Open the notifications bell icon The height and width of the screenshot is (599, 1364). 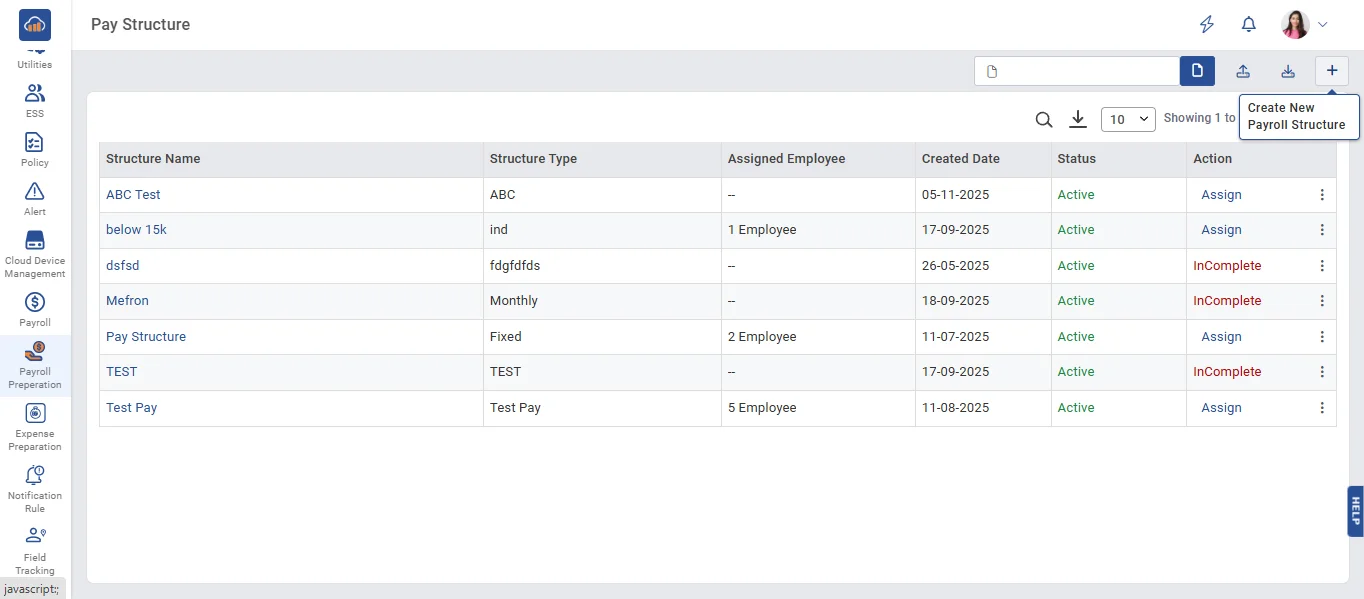[x=1249, y=25]
